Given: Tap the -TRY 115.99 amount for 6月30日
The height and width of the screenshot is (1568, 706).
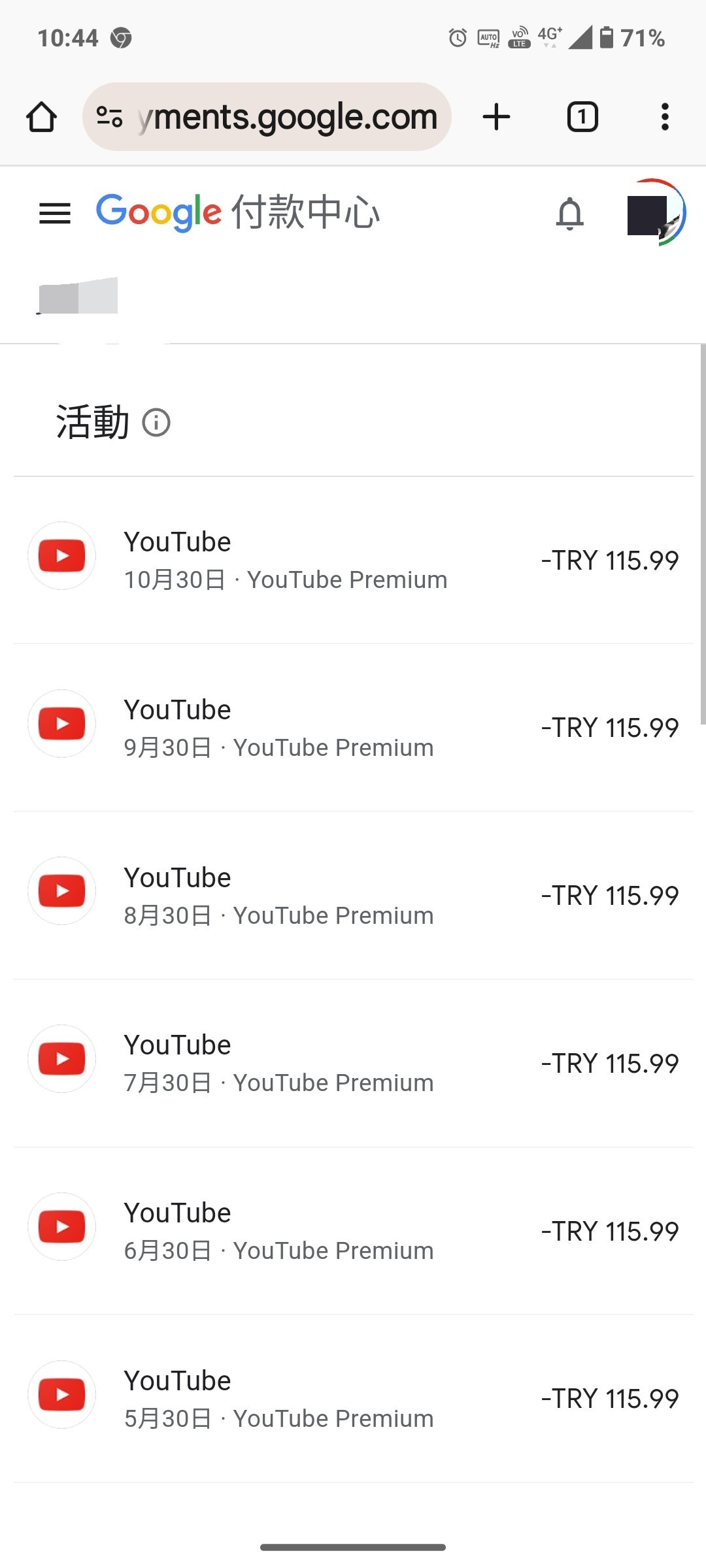Looking at the screenshot, I should (610, 1232).
